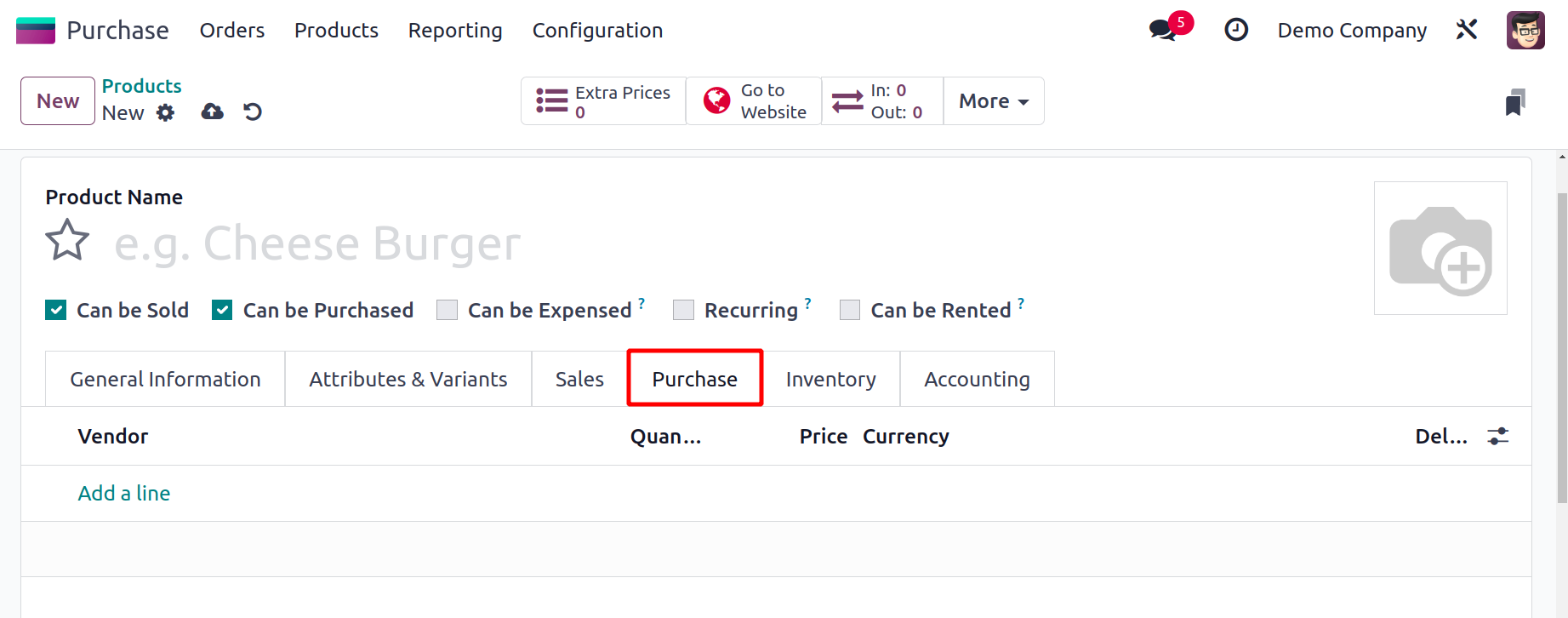Open the chat messages icon
This screenshot has height=618, width=1568.
tap(1162, 31)
